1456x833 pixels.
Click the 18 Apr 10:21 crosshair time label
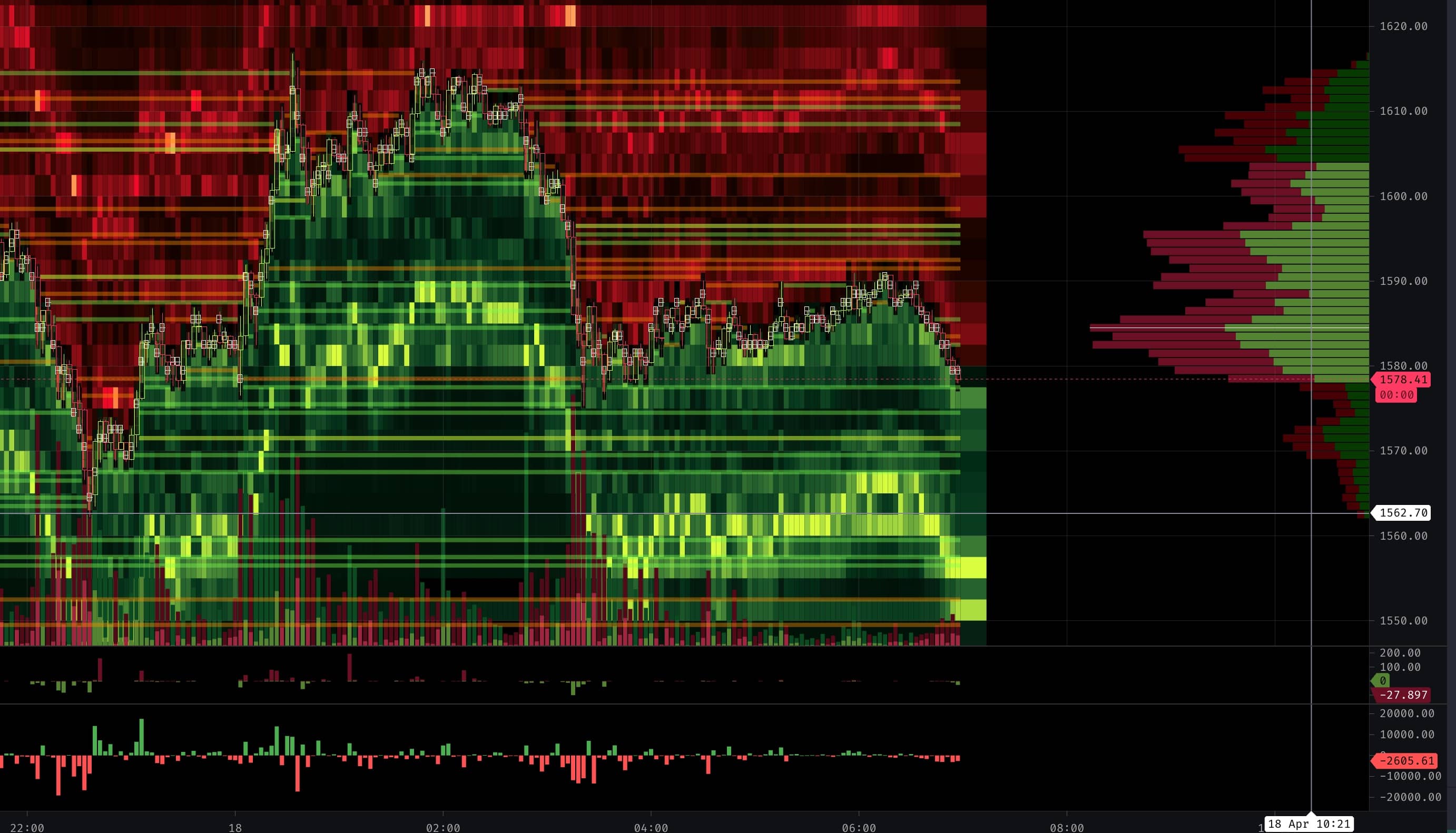(x=1309, y=824)
